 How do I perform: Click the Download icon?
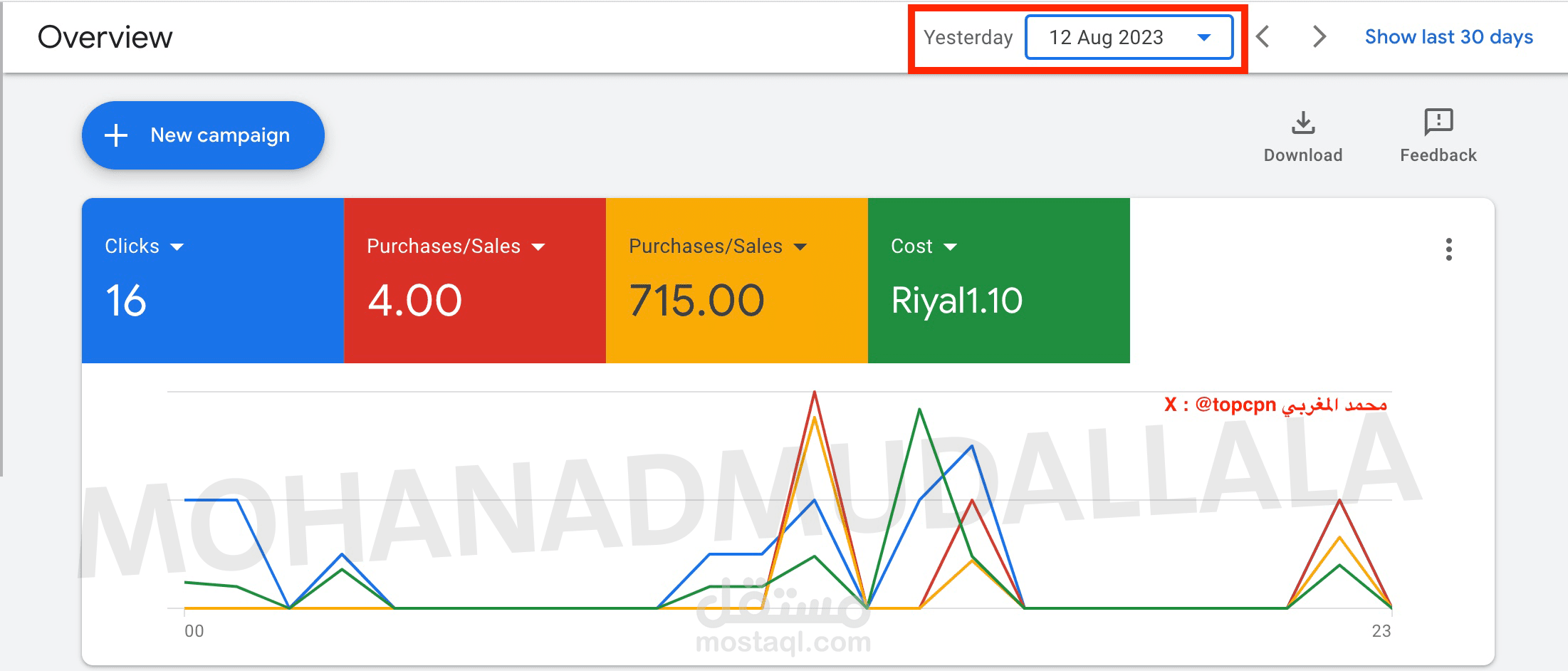coord(1303,123)
